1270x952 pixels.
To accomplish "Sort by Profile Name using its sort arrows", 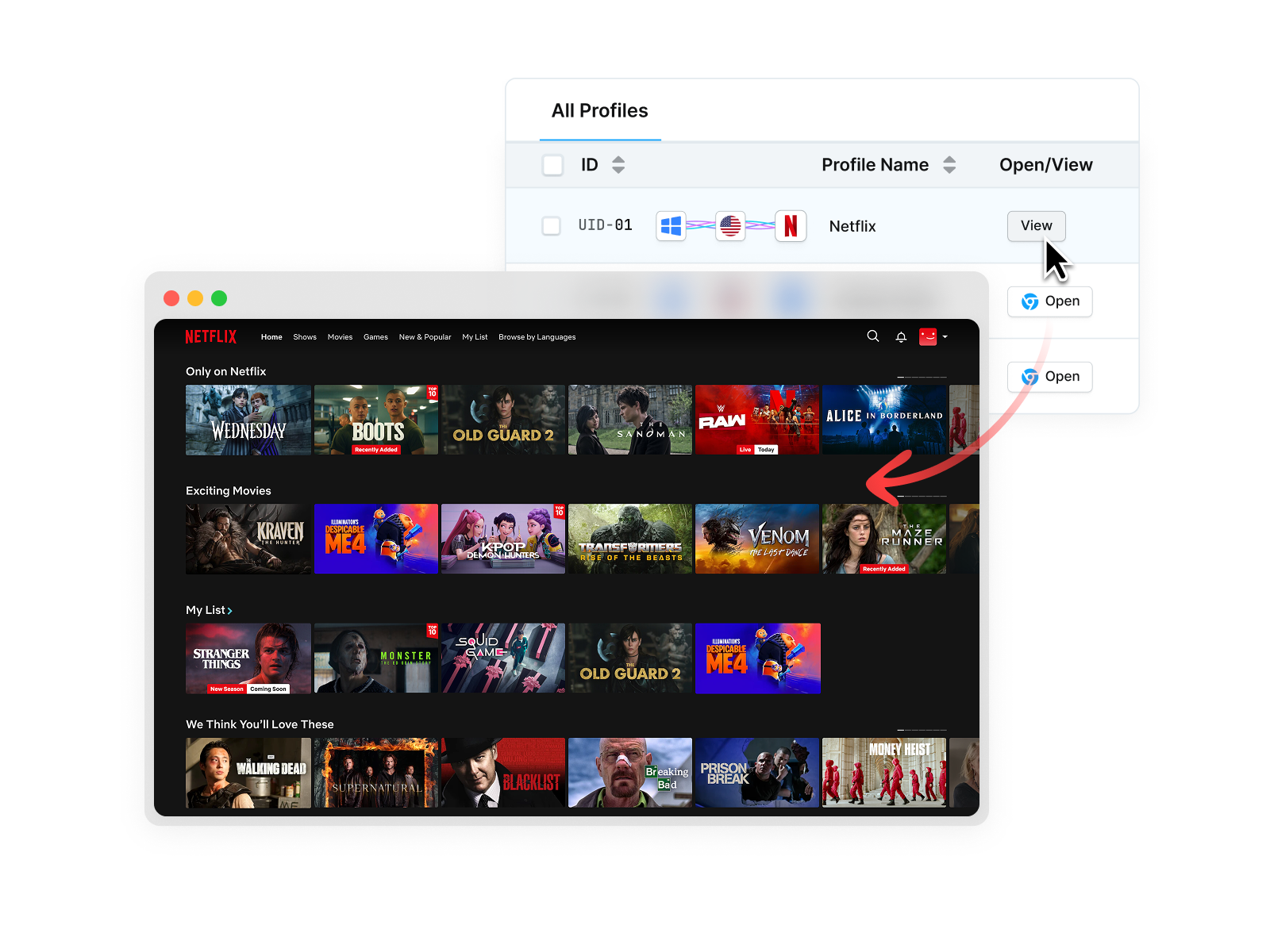I will click(x=949, y=164).
